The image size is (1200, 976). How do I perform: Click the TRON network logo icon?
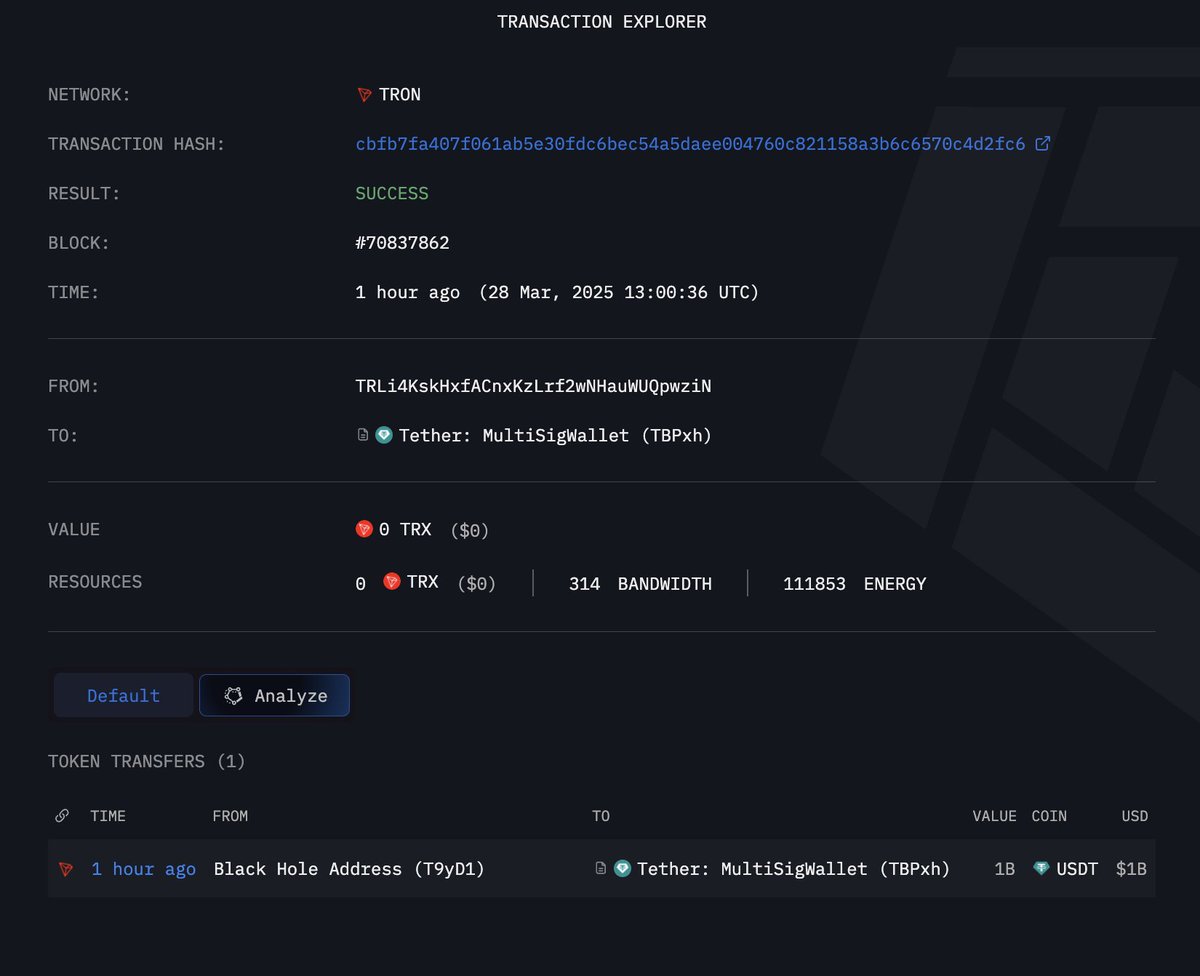(x=364, y=95)
